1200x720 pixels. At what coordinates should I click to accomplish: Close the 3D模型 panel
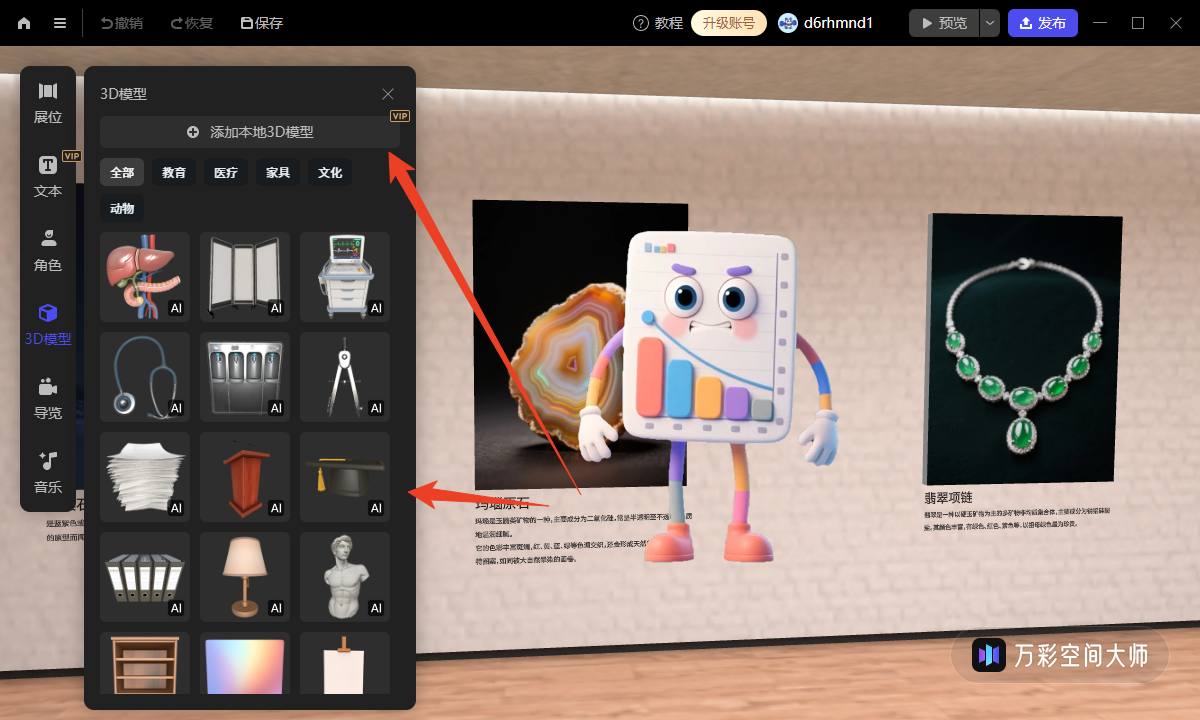[388, 94]
